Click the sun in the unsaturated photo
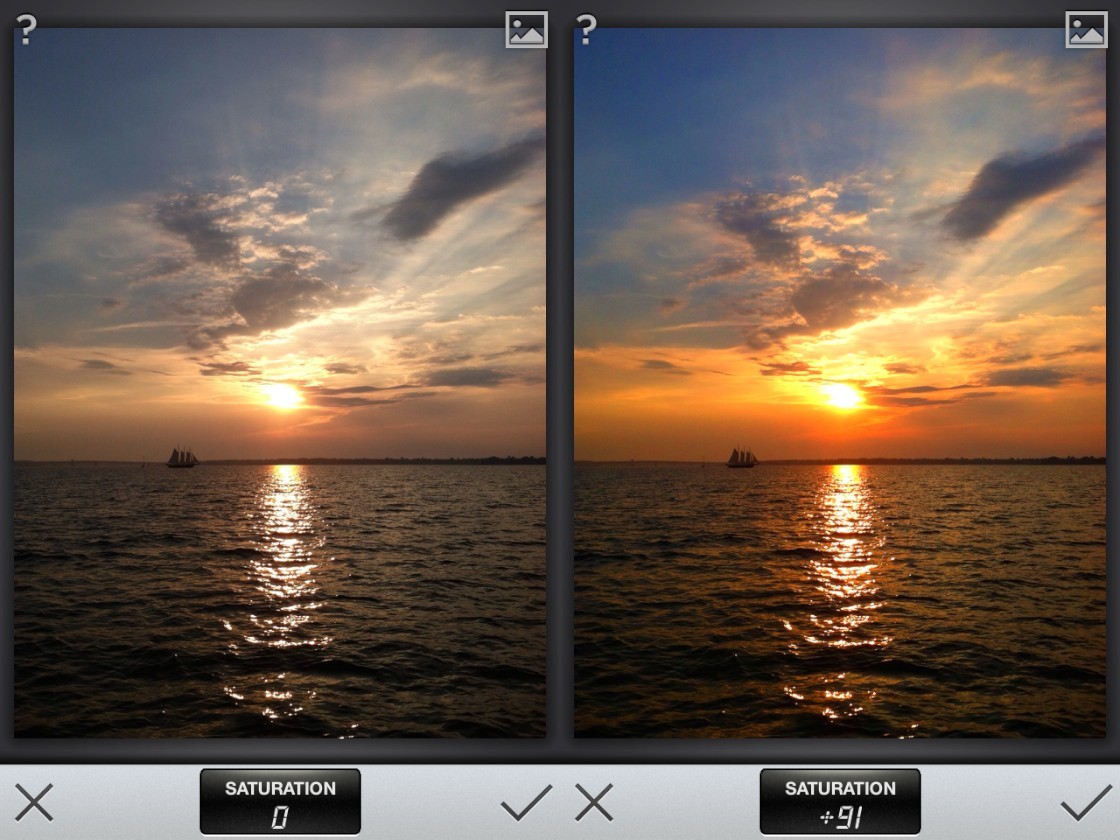1120x840 pixels. click(x=283, y=397)
